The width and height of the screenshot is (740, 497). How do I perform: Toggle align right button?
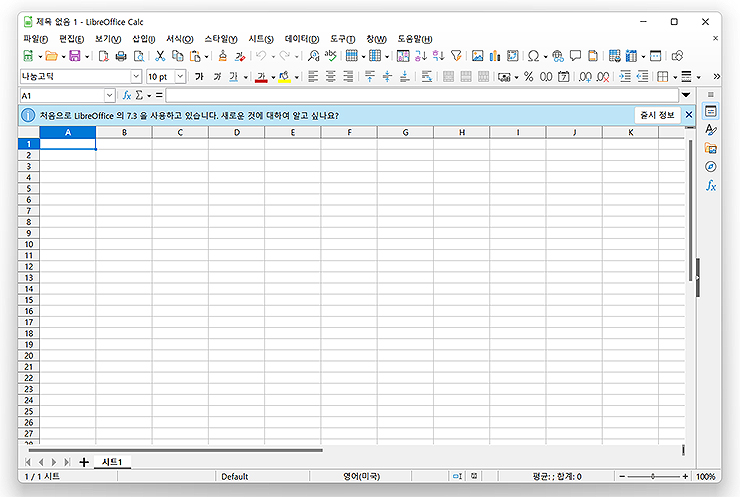click(348, 76)
